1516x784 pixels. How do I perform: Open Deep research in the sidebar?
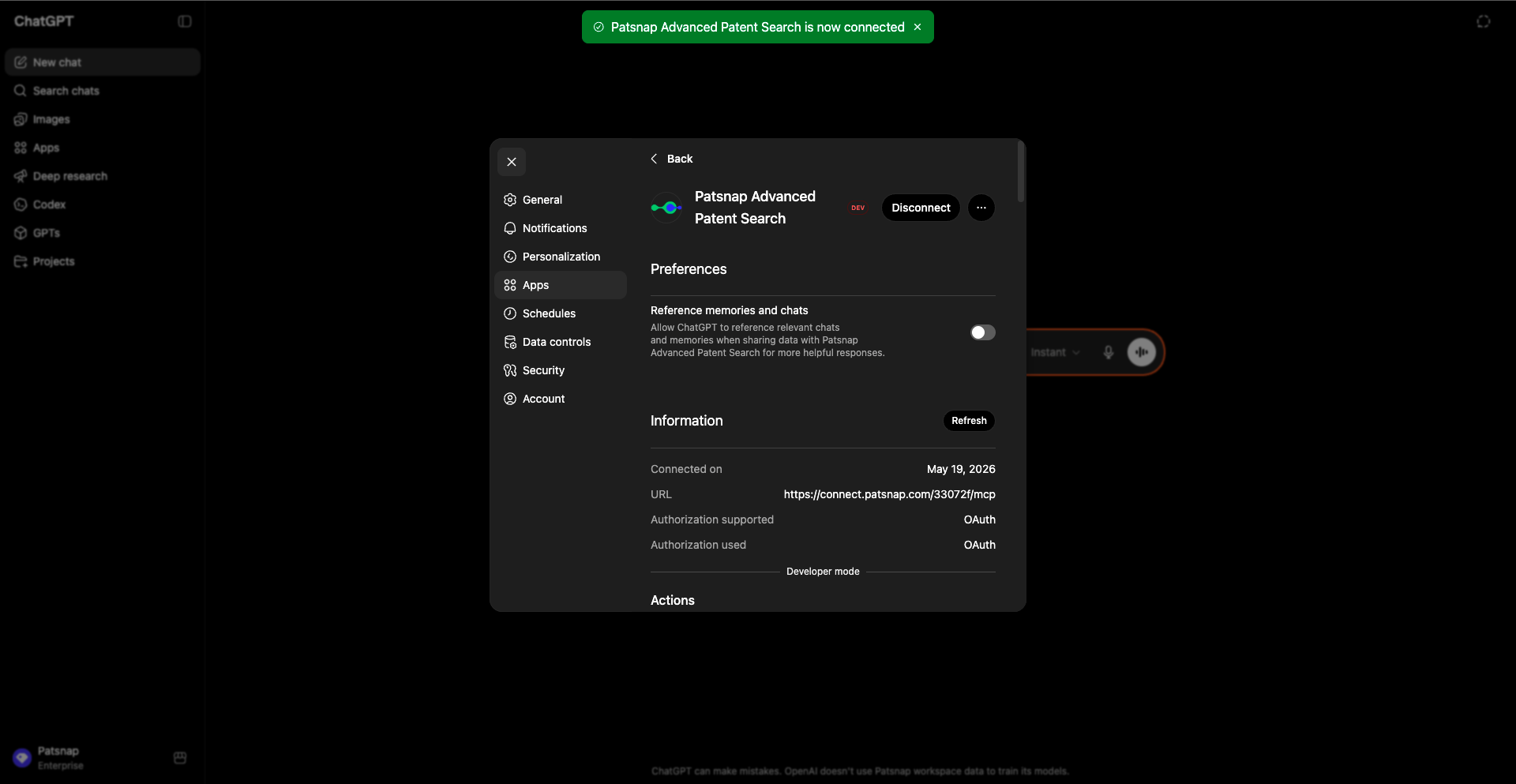[x=103, y=176]
